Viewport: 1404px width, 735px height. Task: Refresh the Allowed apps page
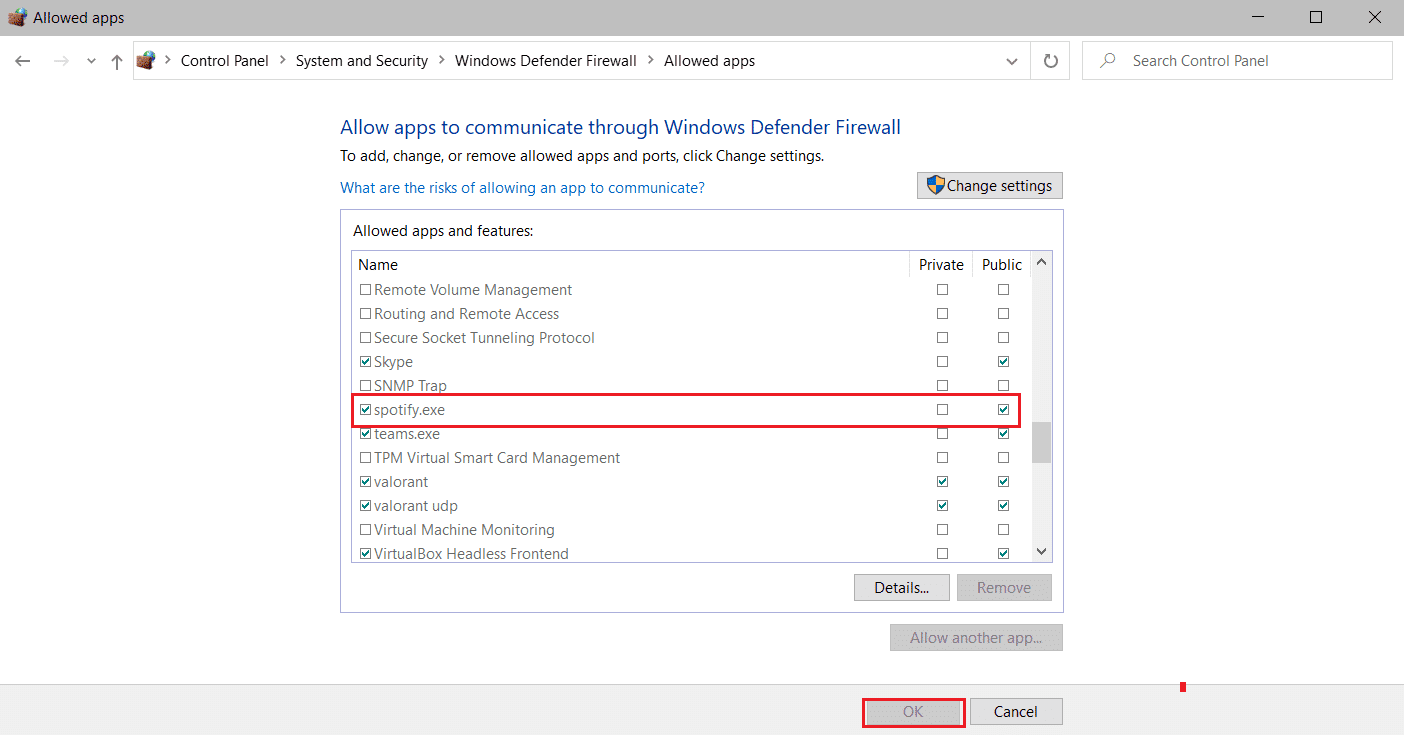tap(1050, 61)
